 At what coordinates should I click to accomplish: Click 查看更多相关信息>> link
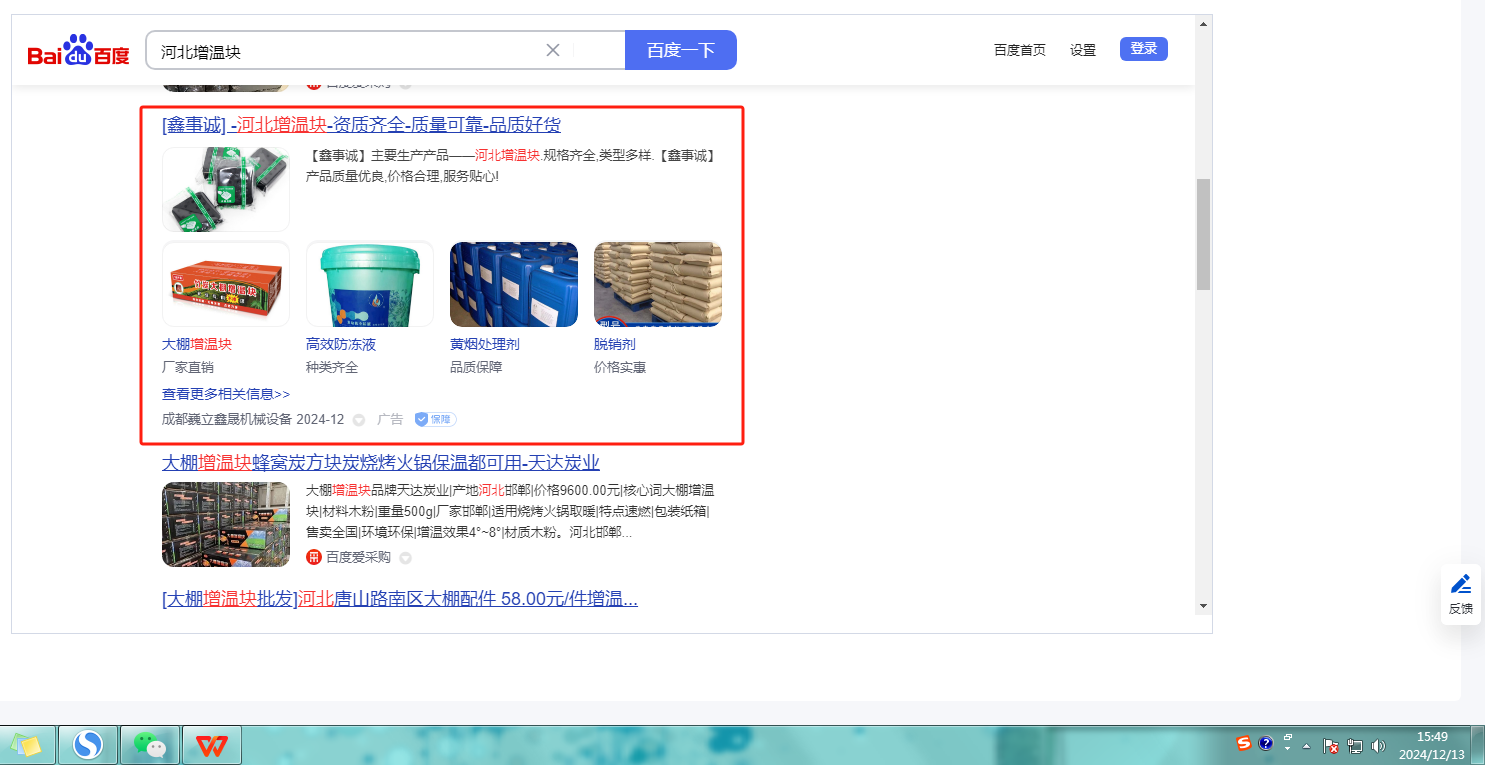click(x=226, y=394)
